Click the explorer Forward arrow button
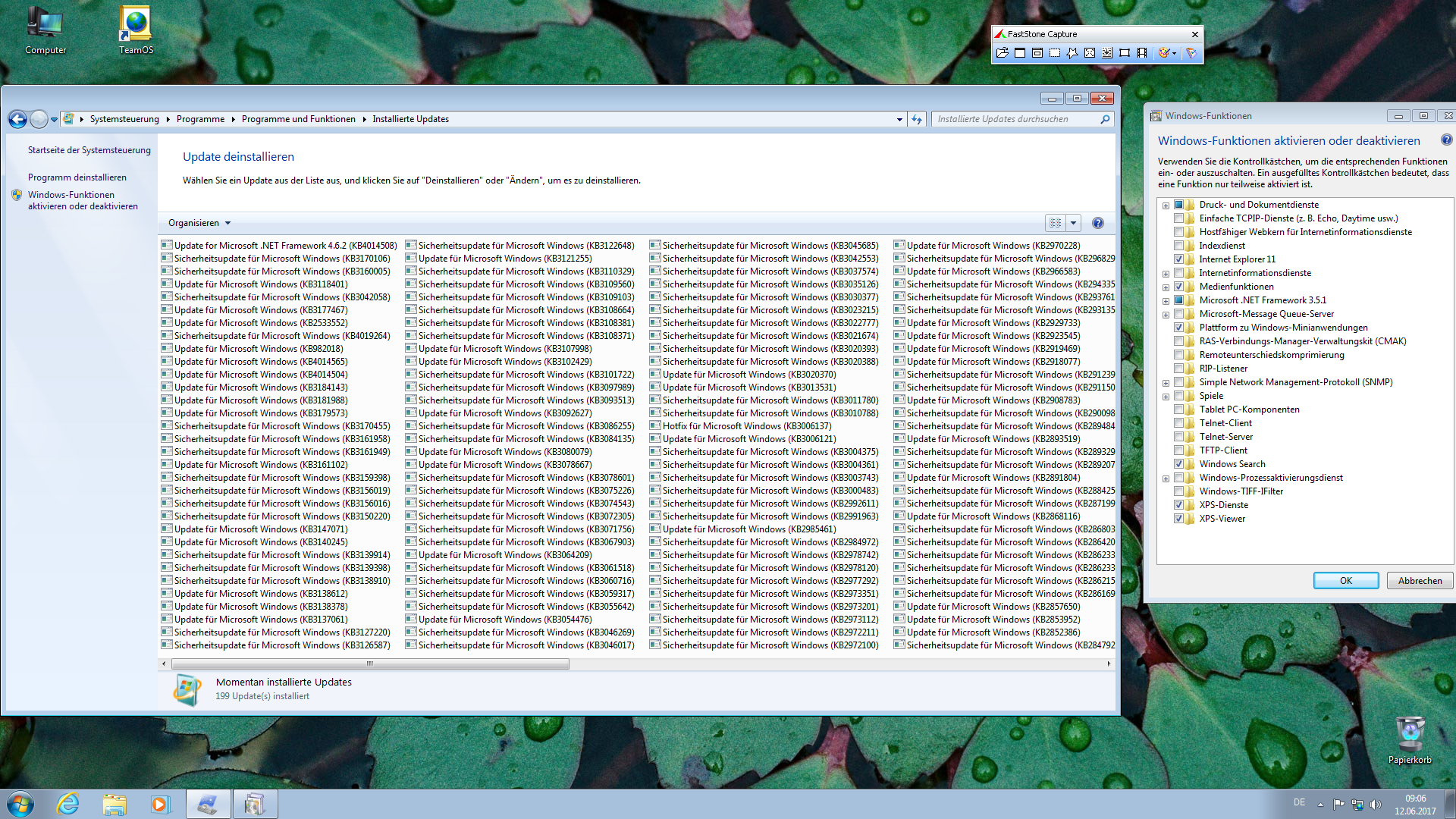Viewport: 1456px width, 819px height. 39,119
